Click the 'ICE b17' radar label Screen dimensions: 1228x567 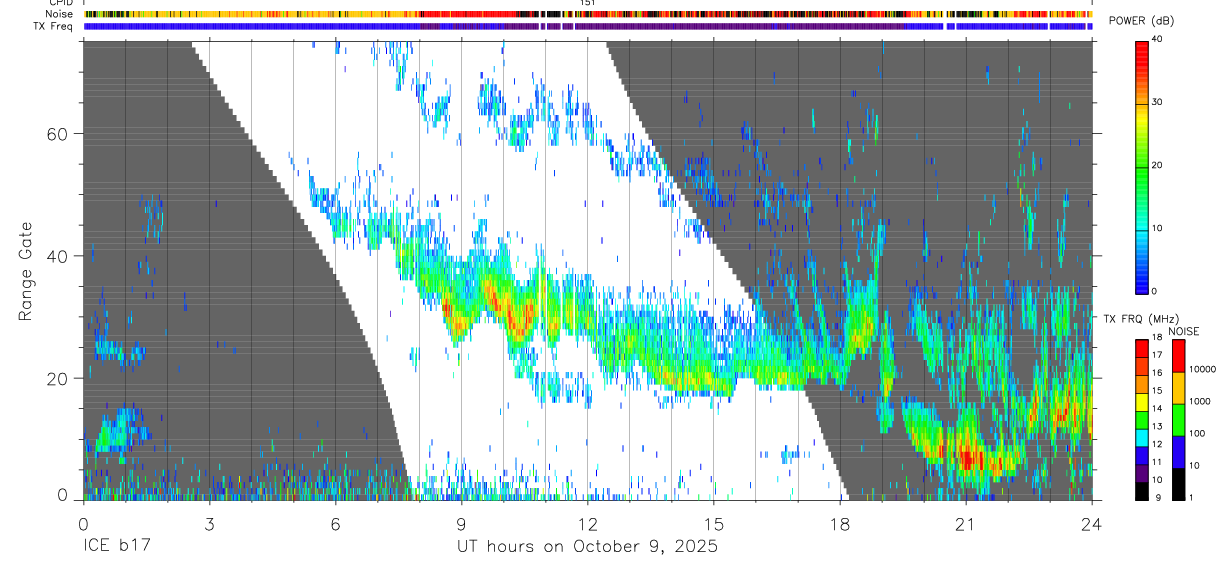tap(118, 547)
